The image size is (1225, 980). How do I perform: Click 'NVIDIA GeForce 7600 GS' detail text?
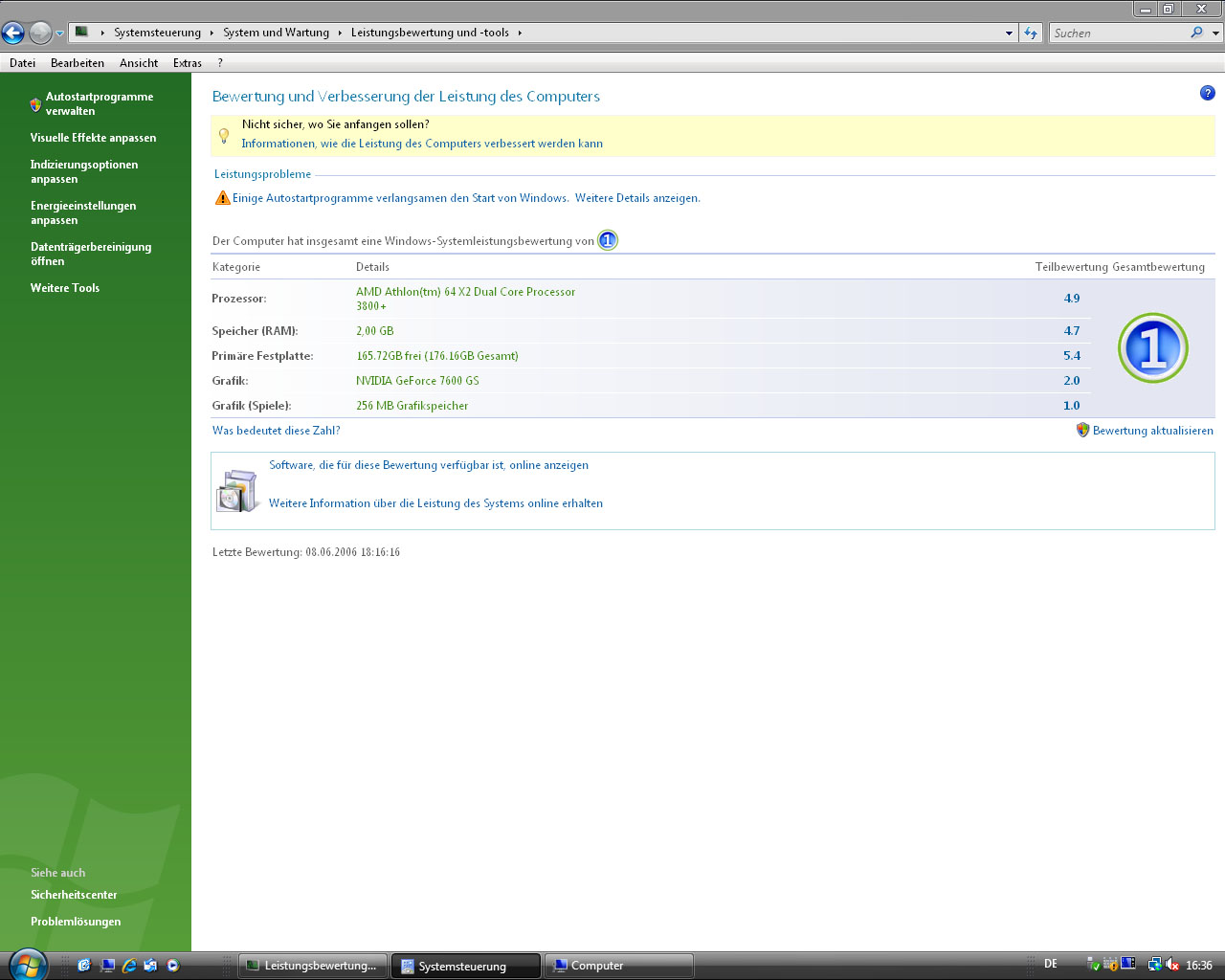[417, 381]
